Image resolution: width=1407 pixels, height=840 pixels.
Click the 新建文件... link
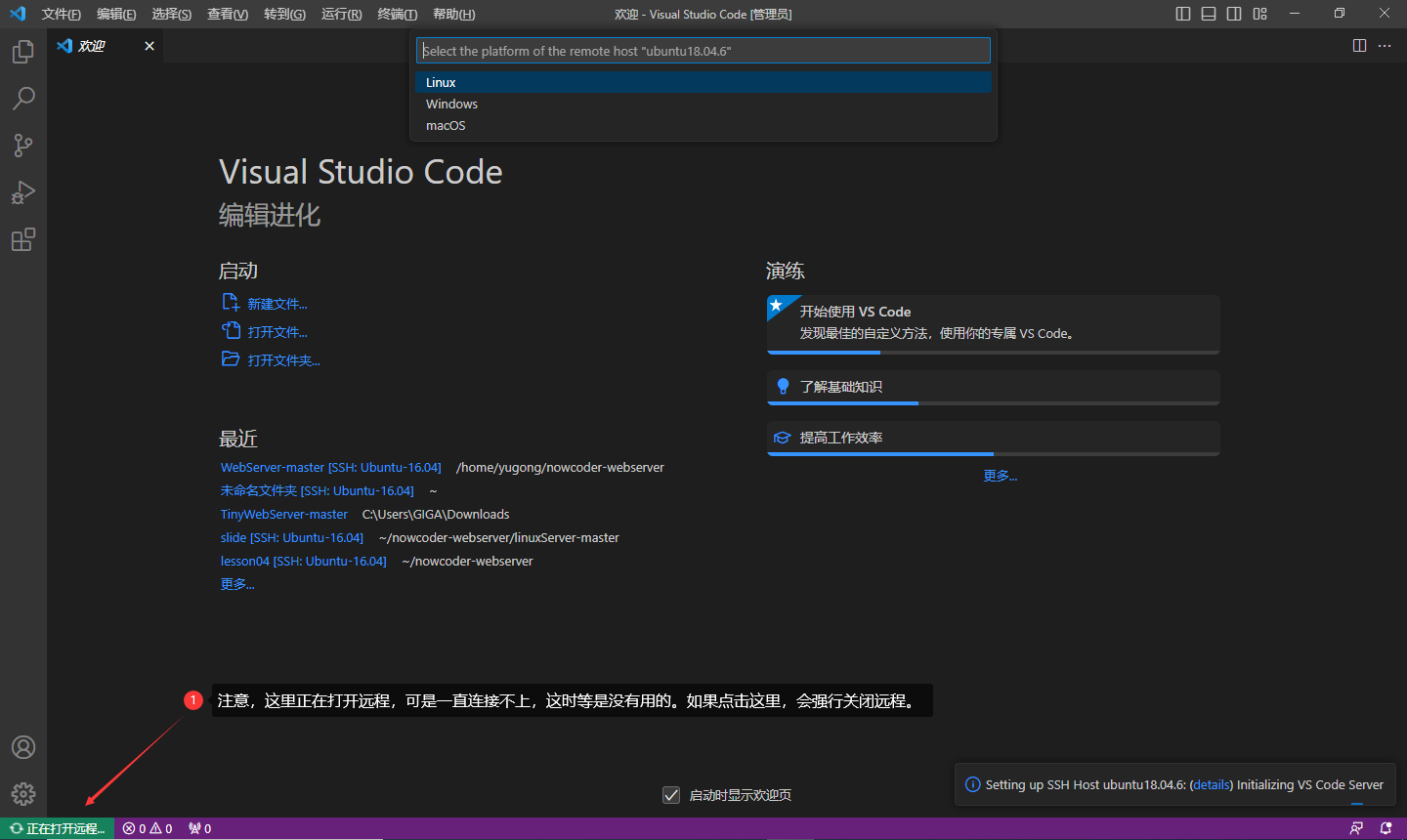click(277, 304)
